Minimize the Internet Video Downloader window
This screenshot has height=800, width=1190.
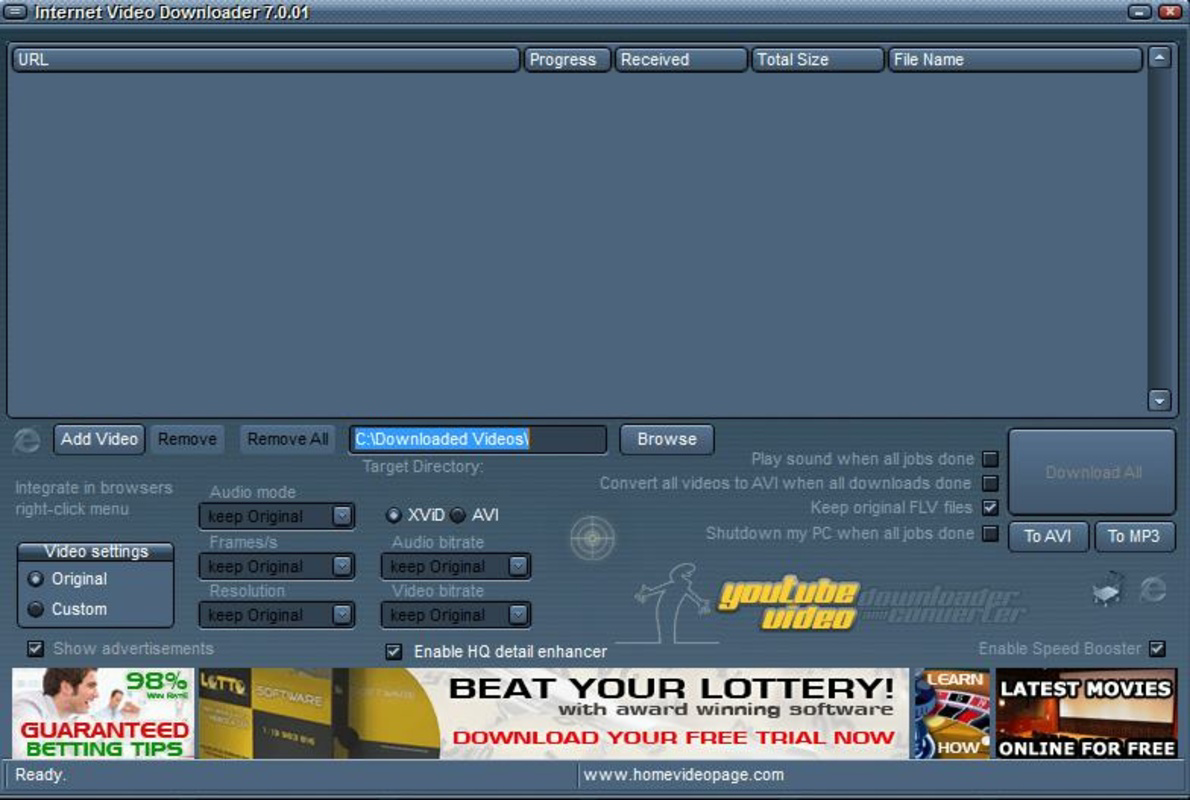(x=1139, y=11)
